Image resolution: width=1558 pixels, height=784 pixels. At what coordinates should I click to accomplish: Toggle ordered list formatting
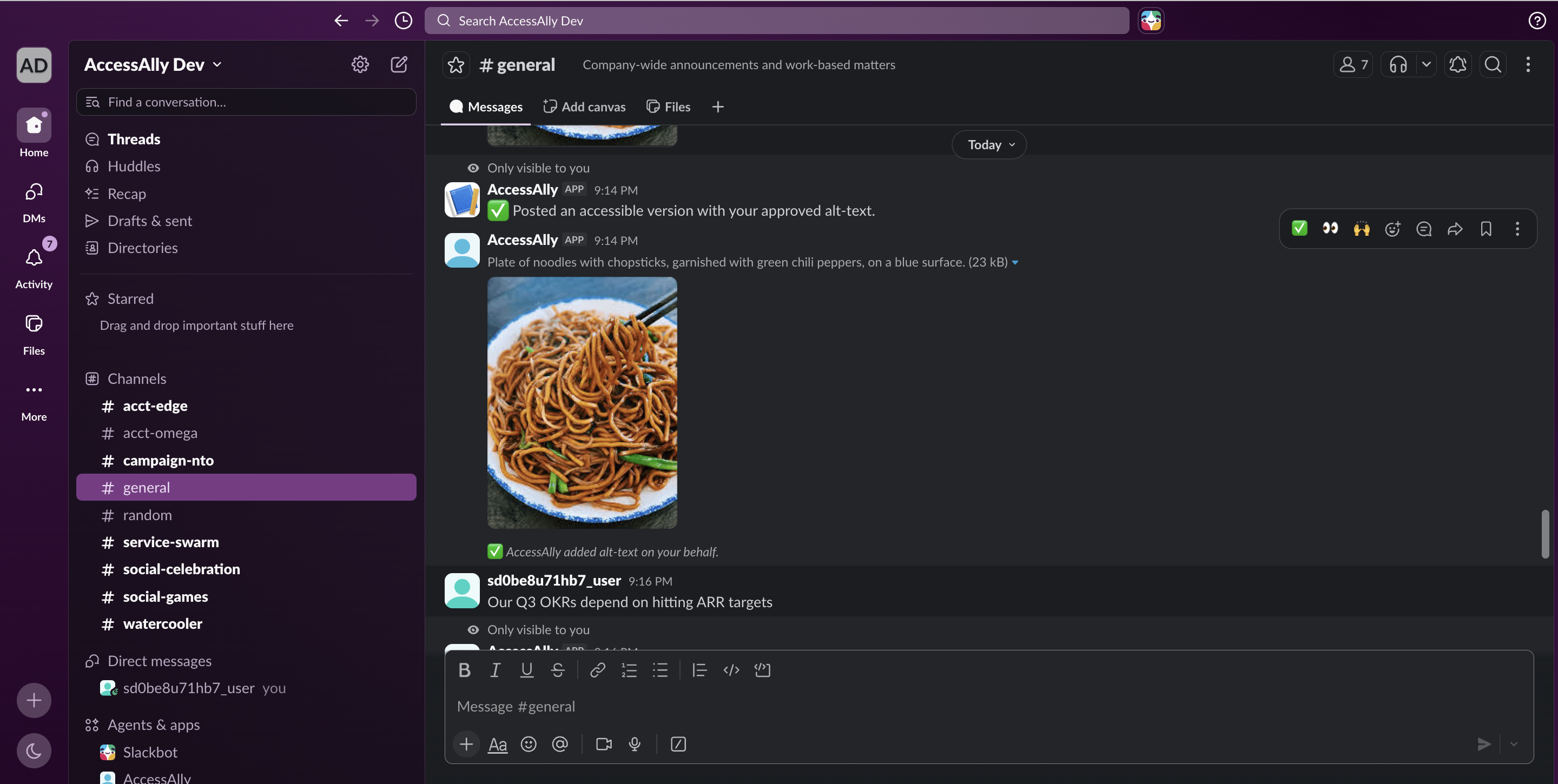click(x=629, y=670)
